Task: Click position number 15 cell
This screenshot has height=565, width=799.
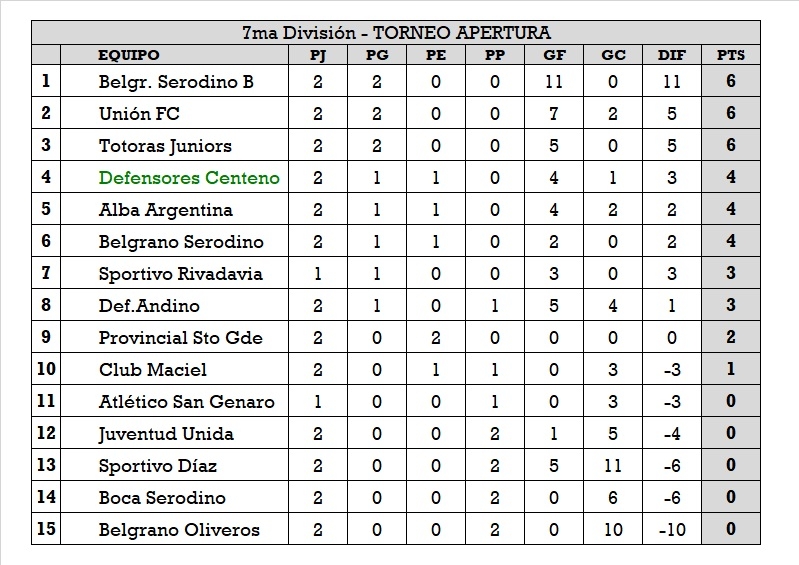Action: (x=46, y=530)
